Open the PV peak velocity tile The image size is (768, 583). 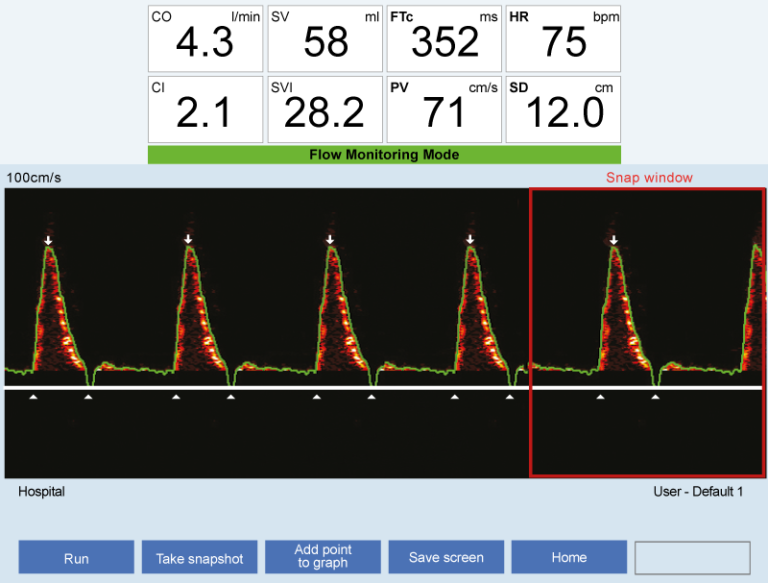point(444,109)
